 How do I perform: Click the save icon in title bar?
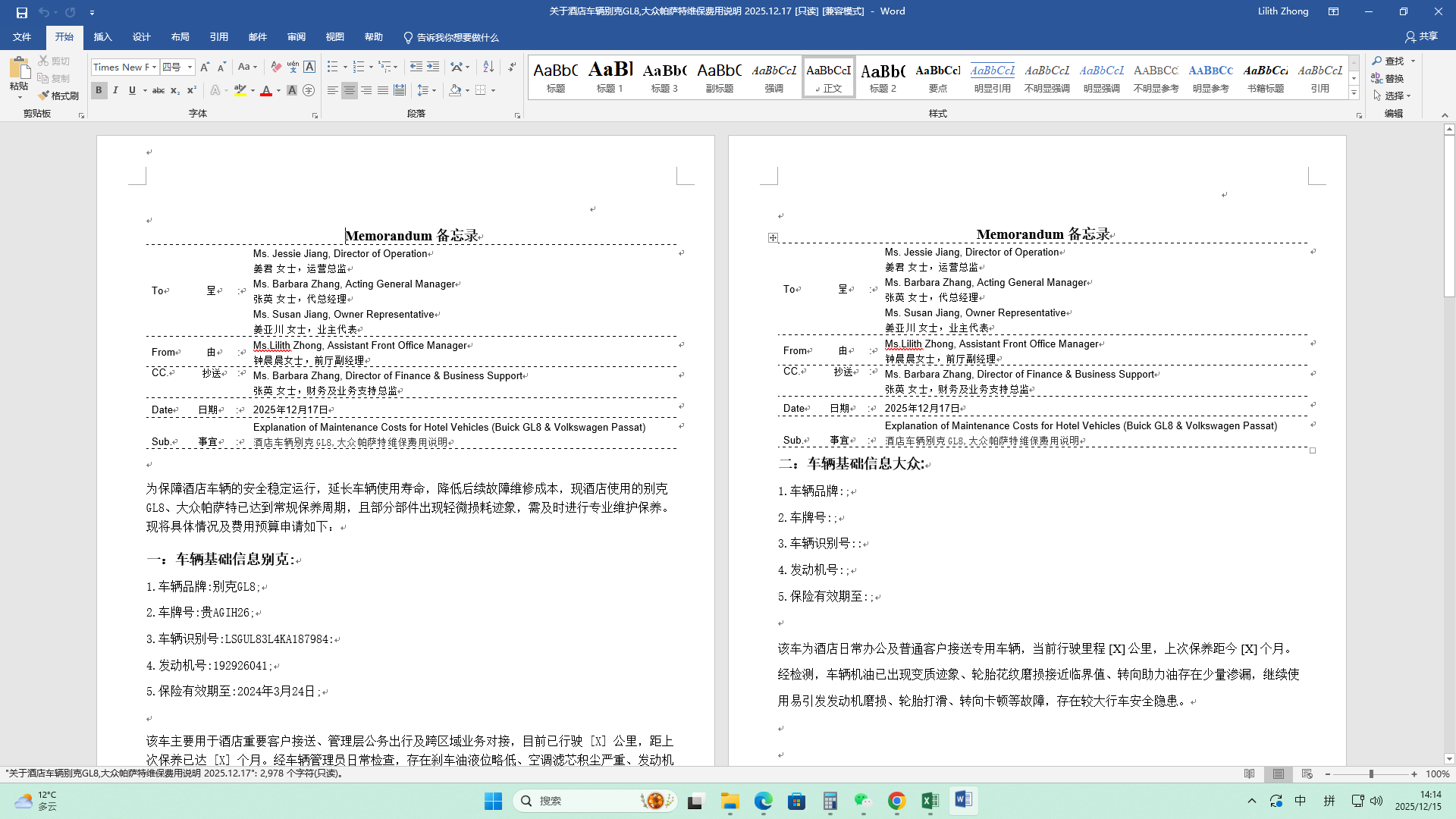[x=21, y=12]
